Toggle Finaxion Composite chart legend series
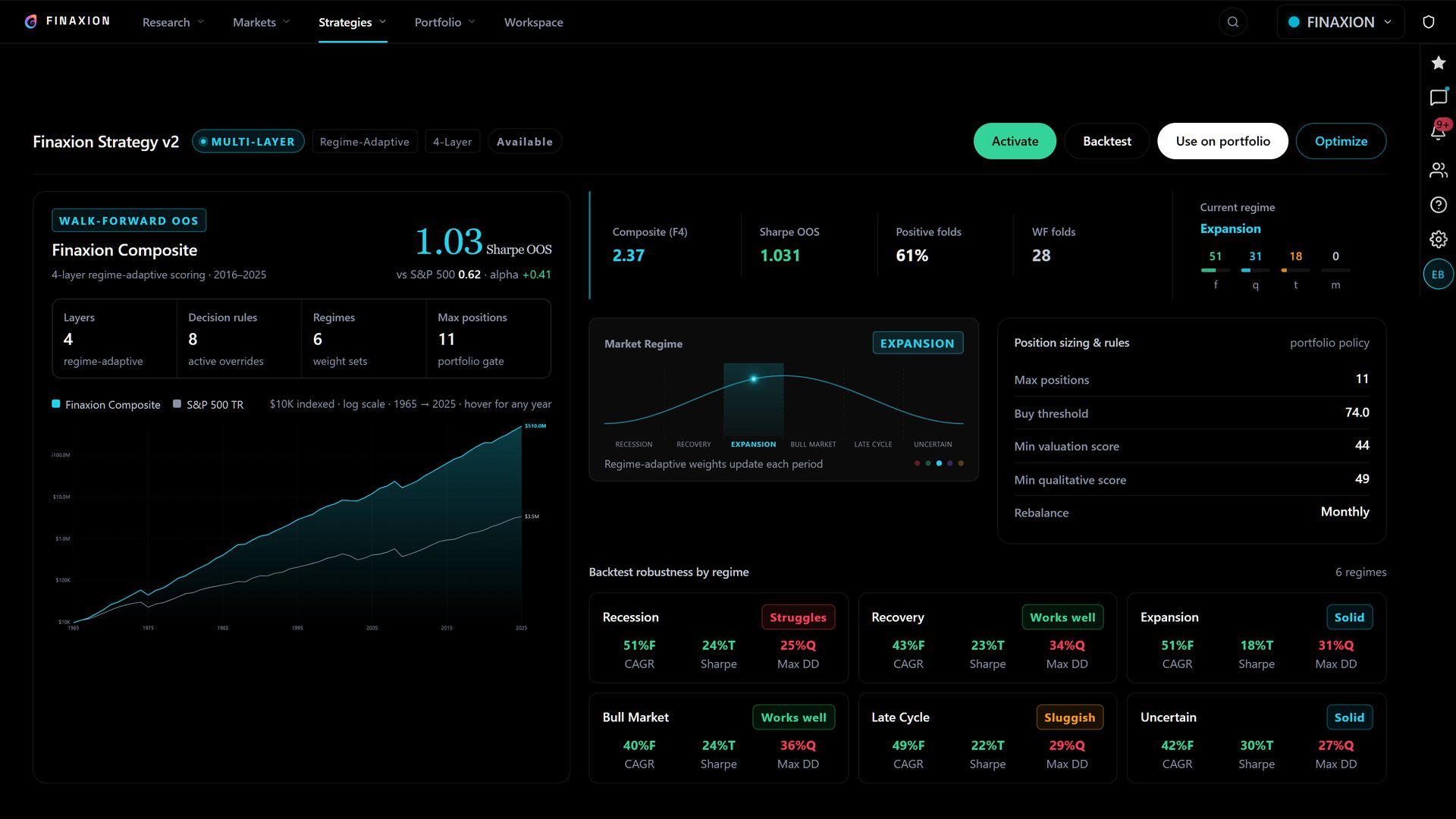 tap(106, 404)
